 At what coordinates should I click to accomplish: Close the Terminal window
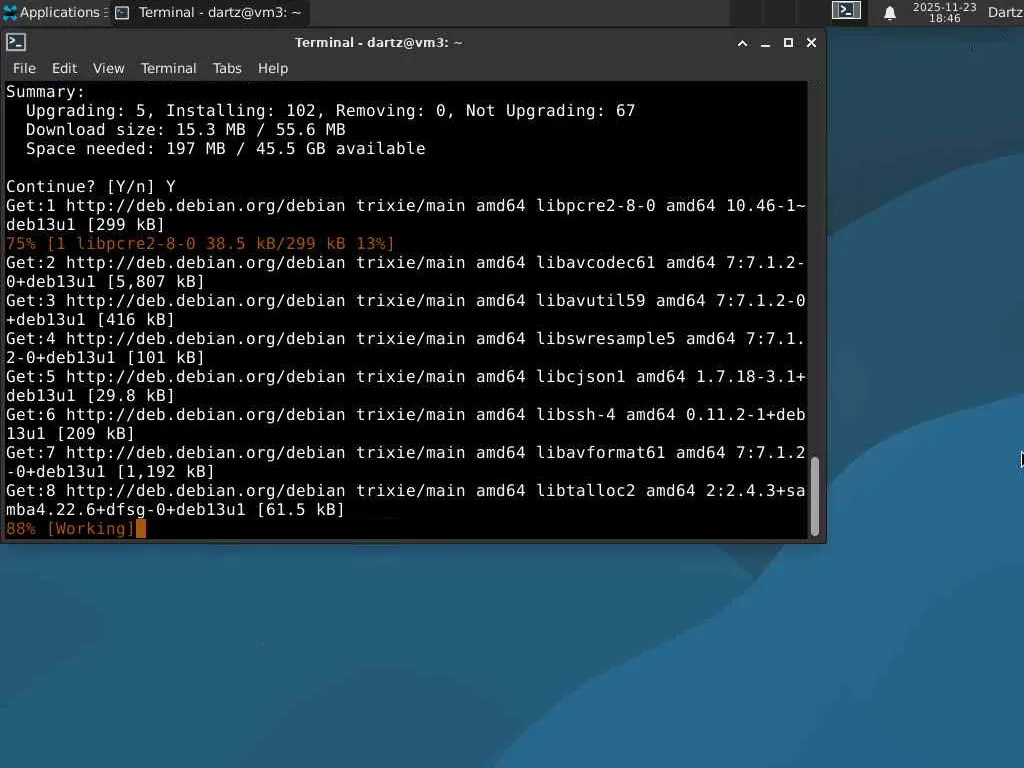[811, 43]
